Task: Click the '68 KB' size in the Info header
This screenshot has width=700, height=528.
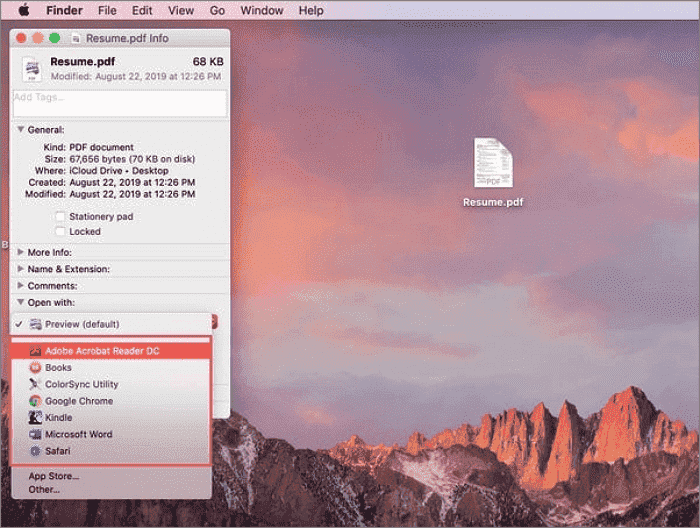Action: click(208, 62)
